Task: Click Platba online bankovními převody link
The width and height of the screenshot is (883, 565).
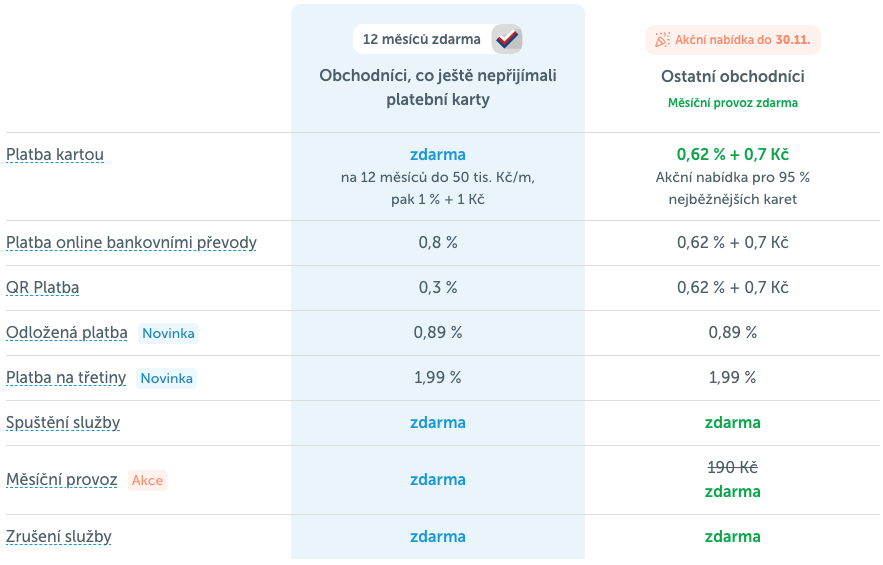Action: [131, 243]
